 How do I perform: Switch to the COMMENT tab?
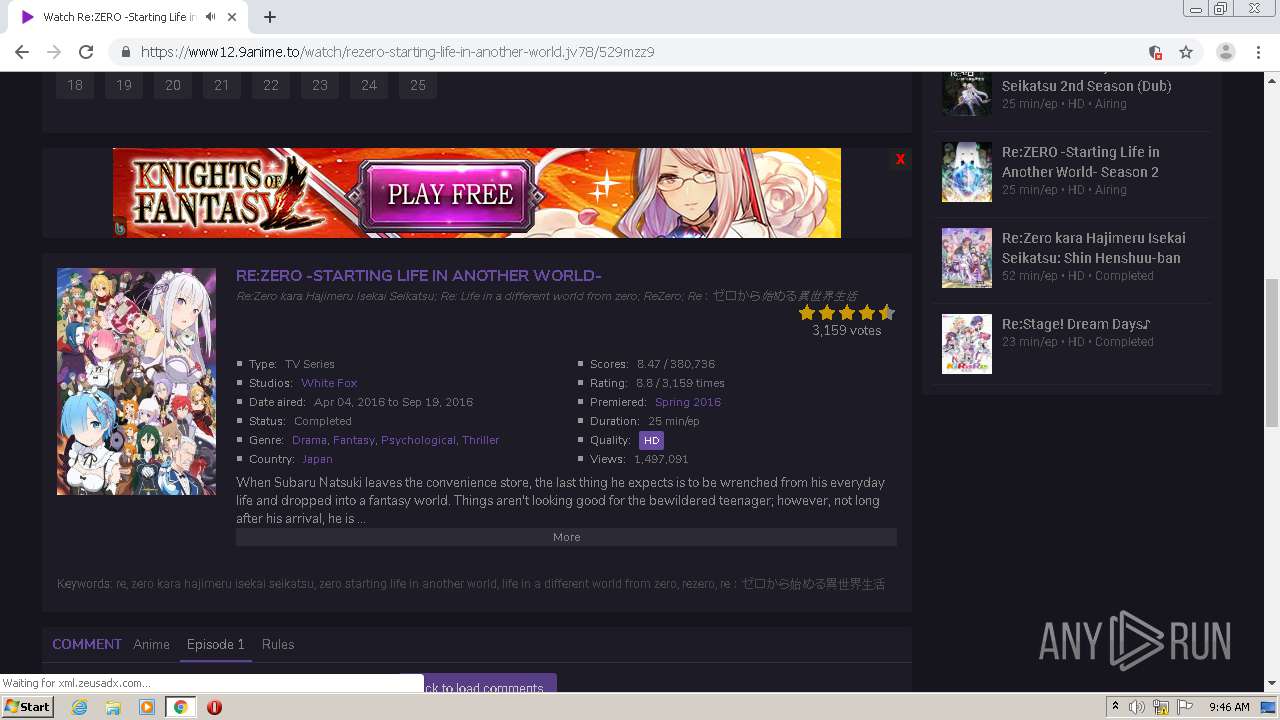[x=87, y=644]
